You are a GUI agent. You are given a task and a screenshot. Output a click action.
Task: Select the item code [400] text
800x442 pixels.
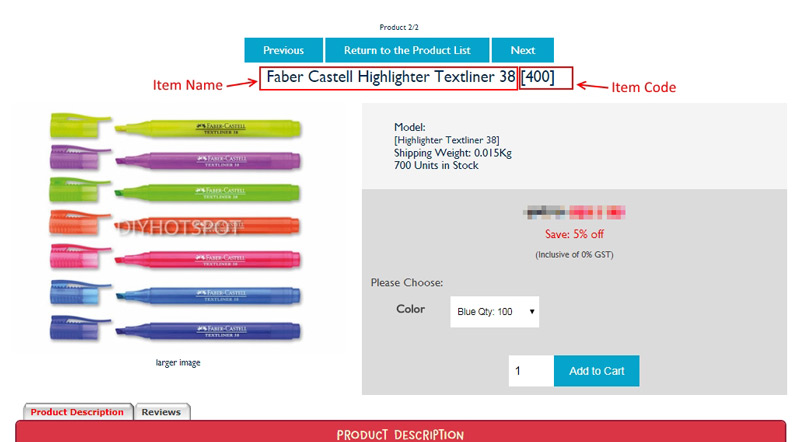tap(537, 77)
